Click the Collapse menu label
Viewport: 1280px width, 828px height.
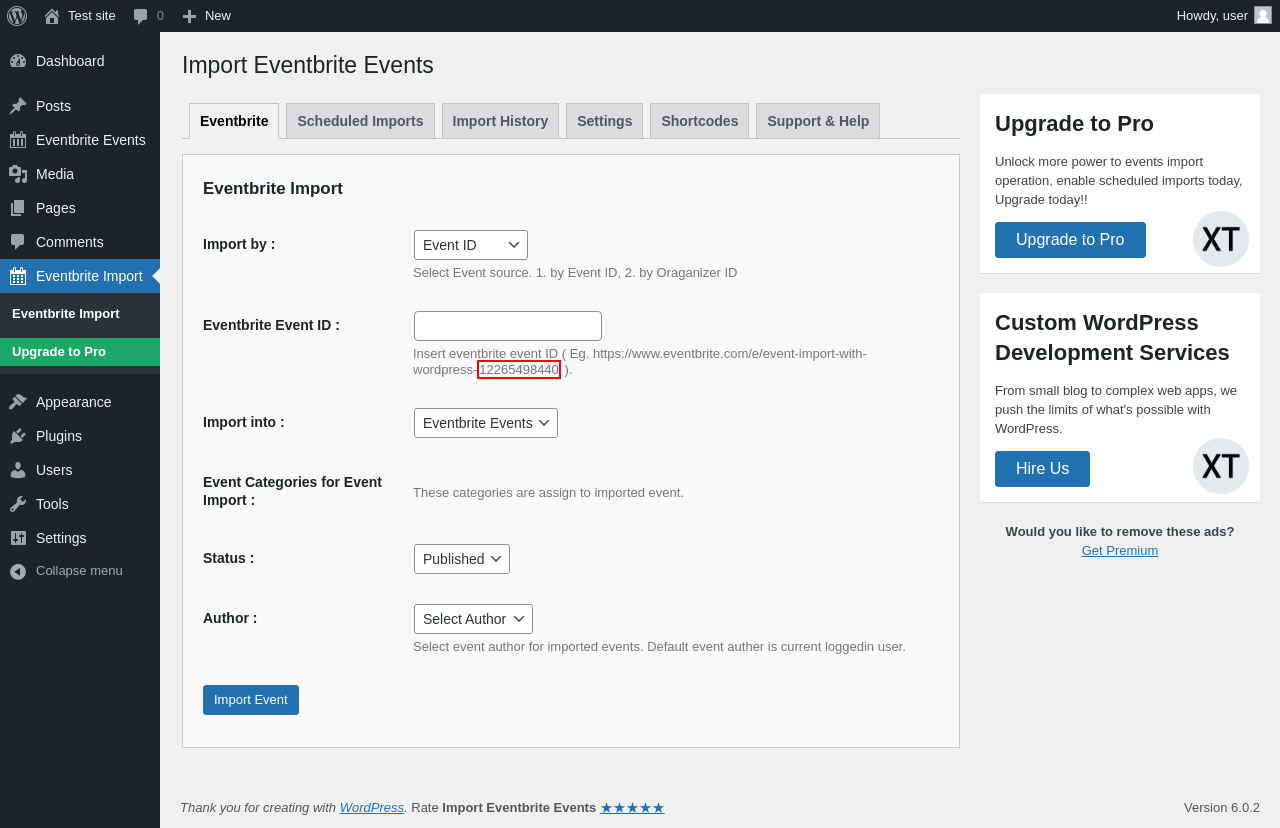[x=79, y=571]
